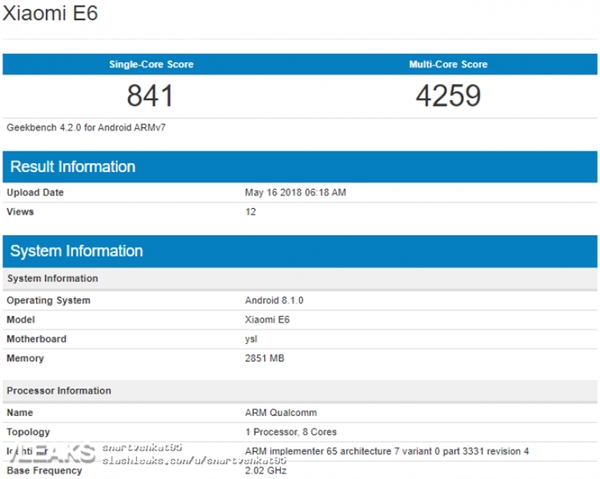Click the Operating System row label

(x=48, y=300)
